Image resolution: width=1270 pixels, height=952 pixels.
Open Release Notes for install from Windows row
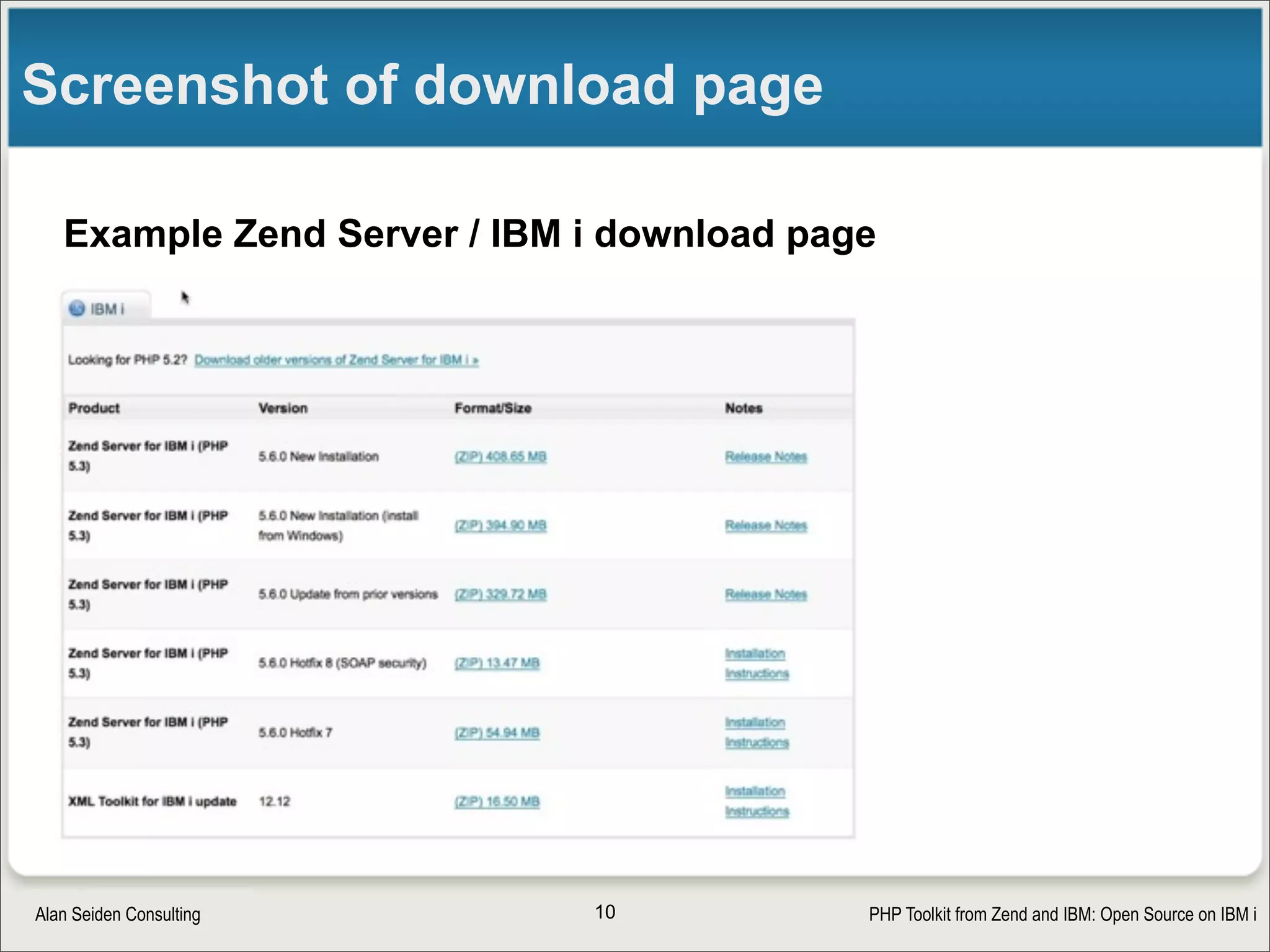pos(766,526)
